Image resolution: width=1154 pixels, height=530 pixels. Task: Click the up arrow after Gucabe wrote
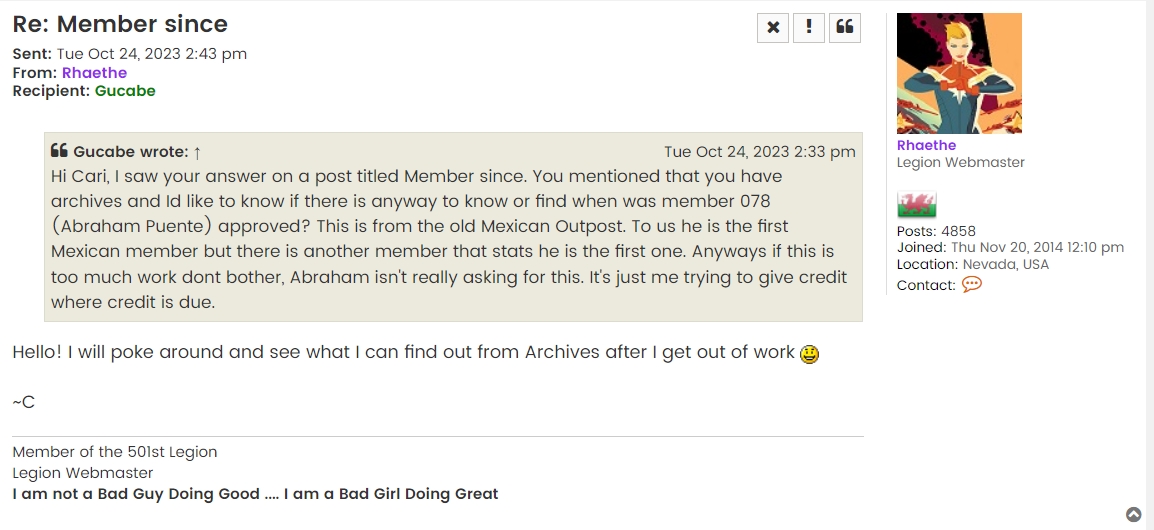pos(197,152)
